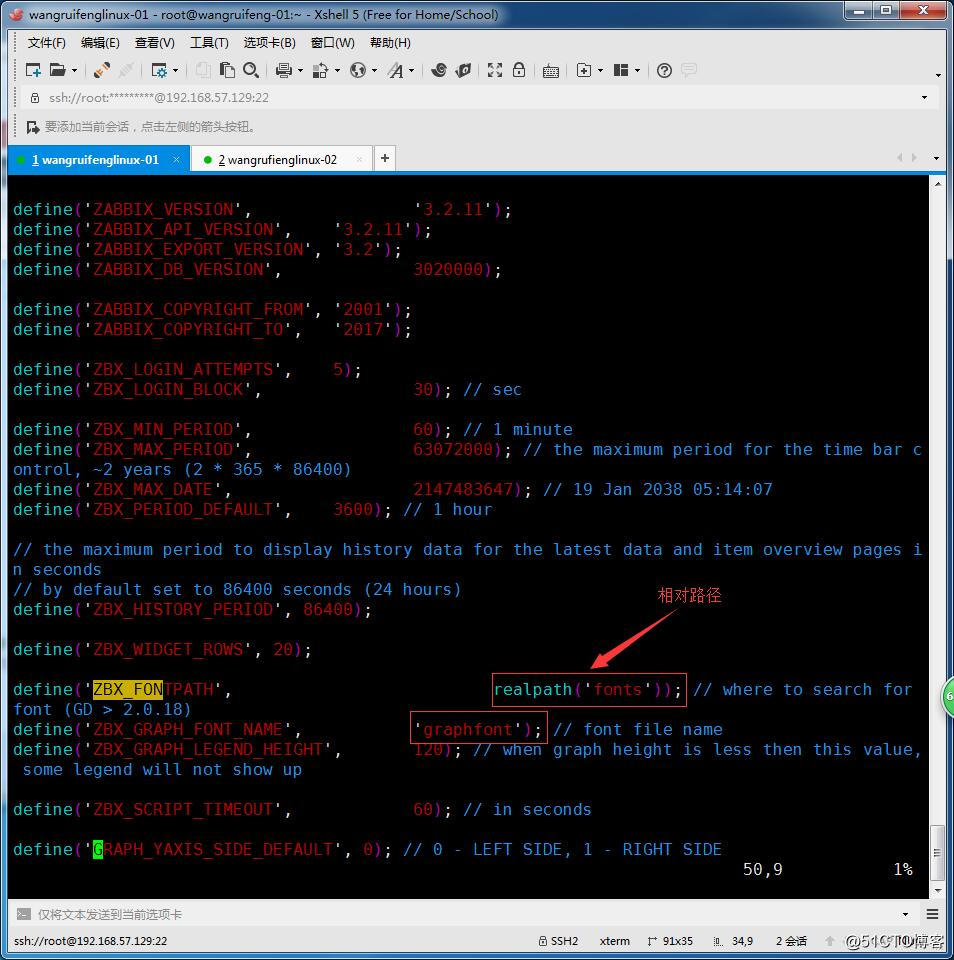Click the grayed-out Copy icon

203,70
